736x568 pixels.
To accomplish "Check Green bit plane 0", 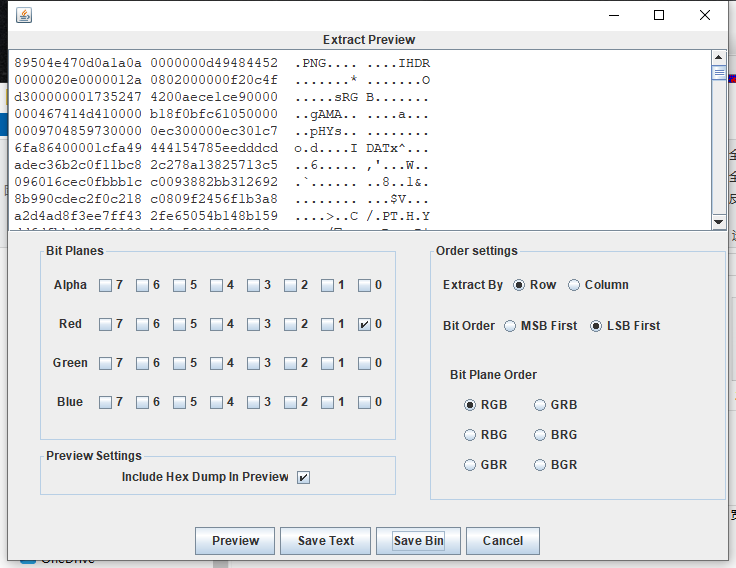I will (364, 363).
